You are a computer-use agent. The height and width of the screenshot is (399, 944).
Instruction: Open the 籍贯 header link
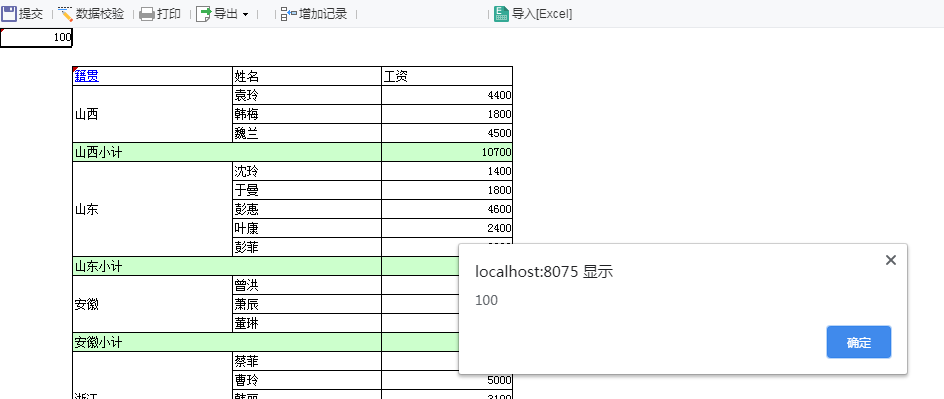click(87, 76)
